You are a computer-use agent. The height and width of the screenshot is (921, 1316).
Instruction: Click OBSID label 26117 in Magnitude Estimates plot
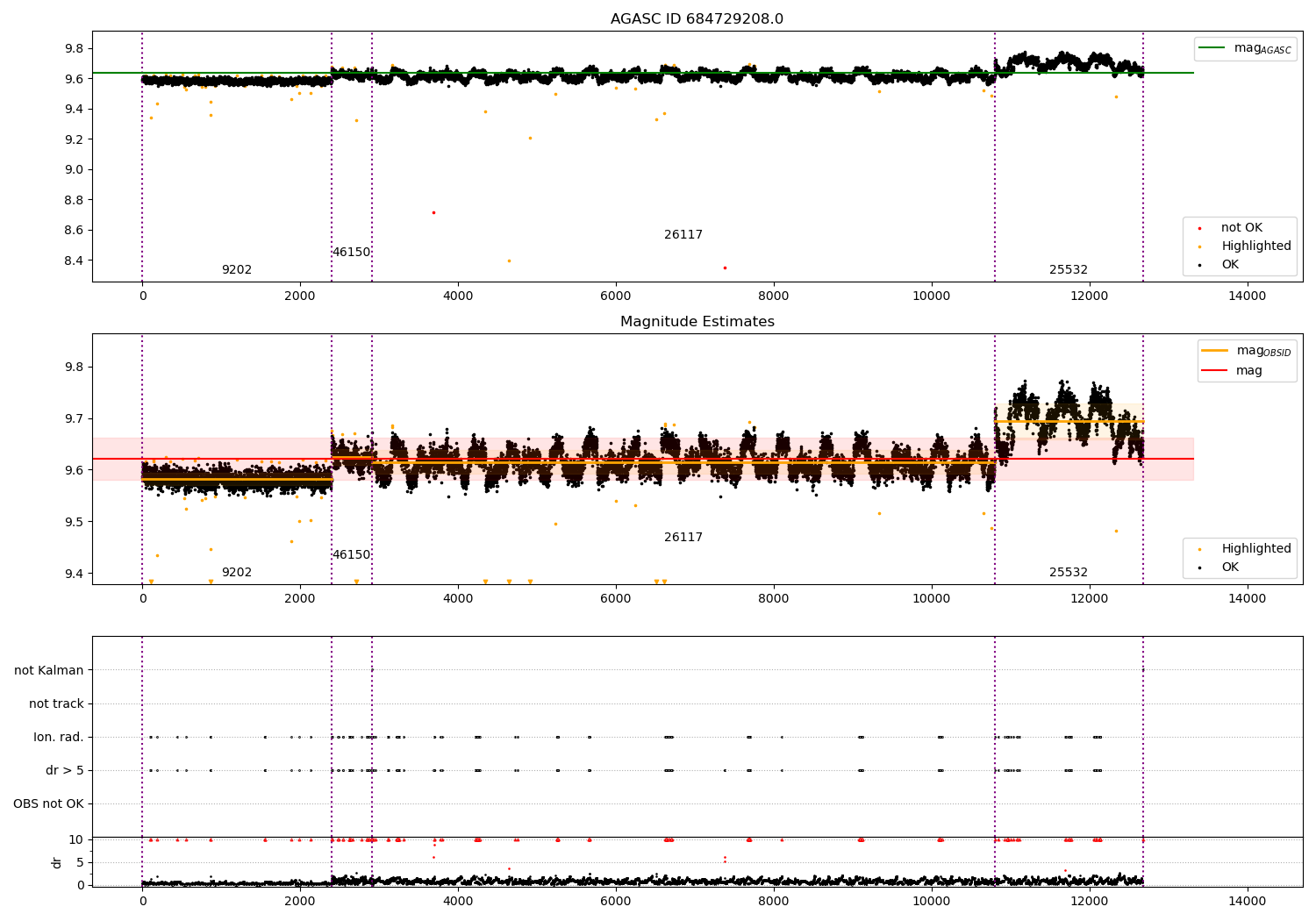coord(683,538)
